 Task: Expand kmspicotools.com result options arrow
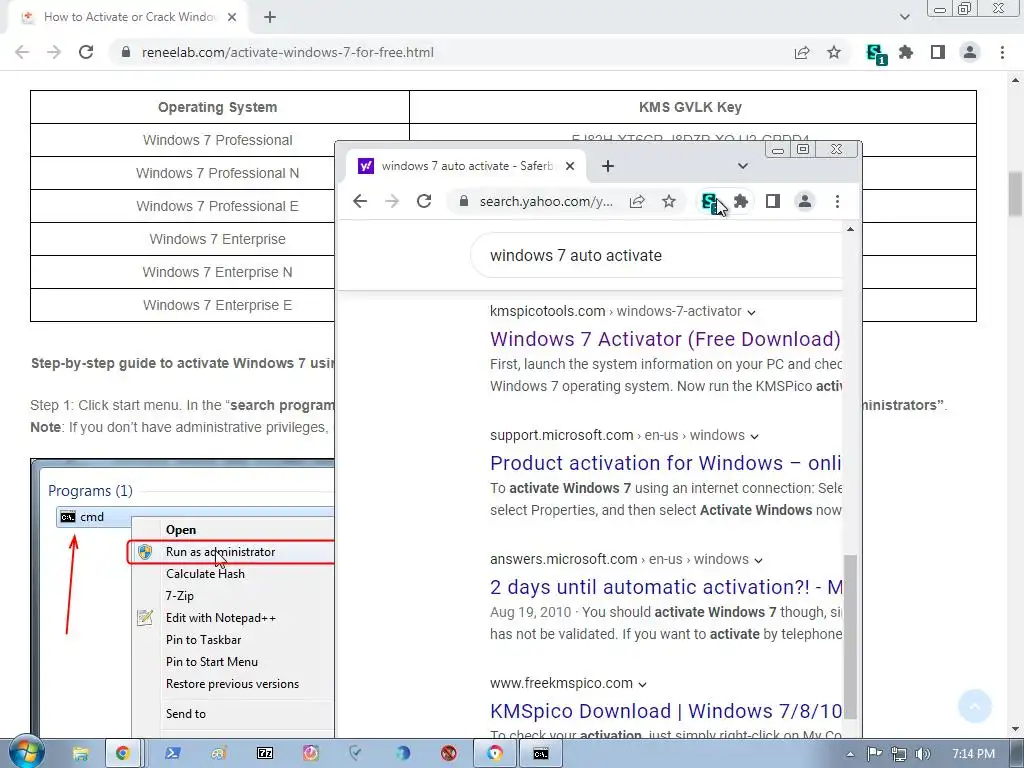[x=752, y=312]
